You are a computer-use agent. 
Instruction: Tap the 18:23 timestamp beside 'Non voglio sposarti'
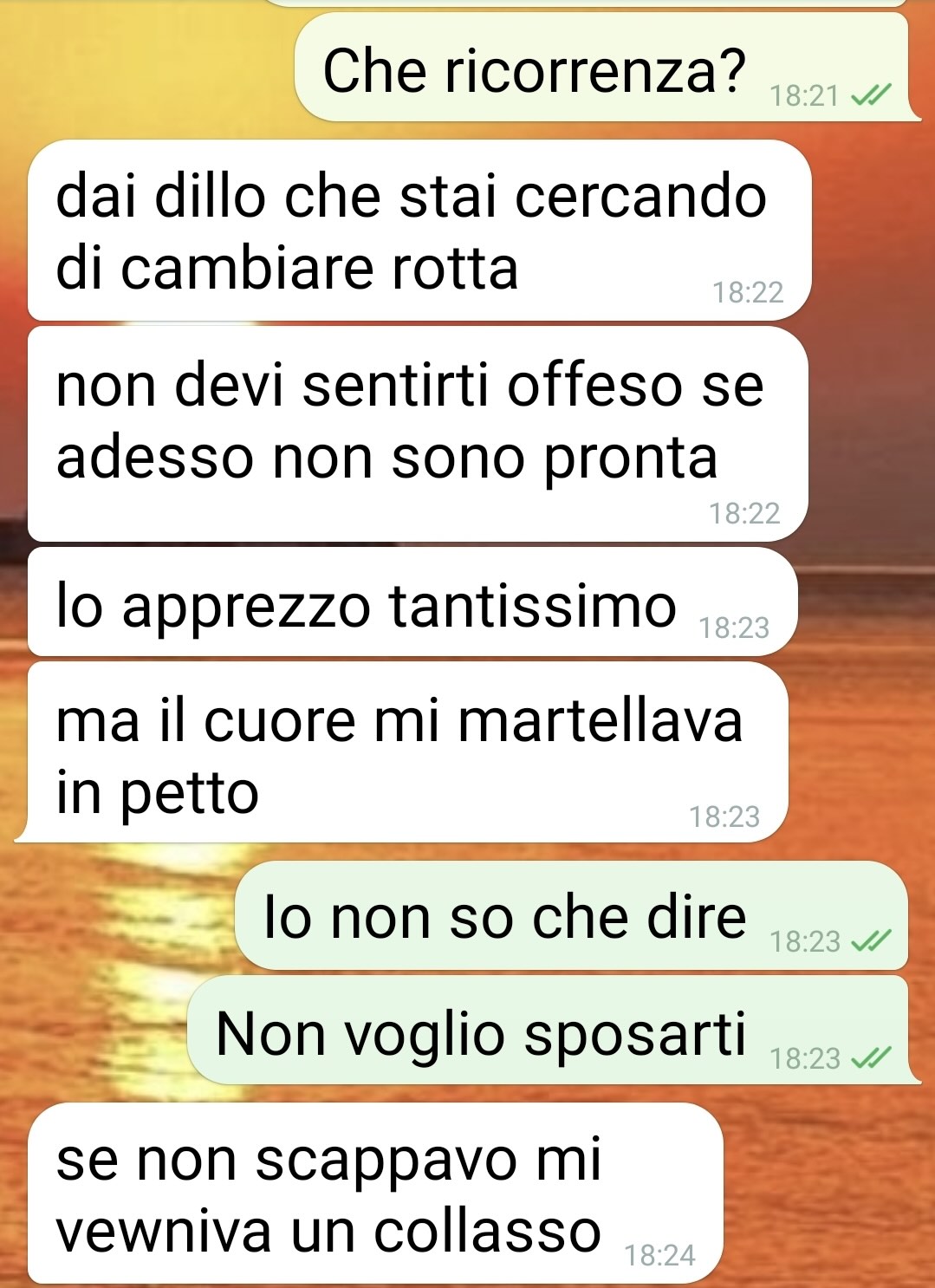tap(805, 1058)
